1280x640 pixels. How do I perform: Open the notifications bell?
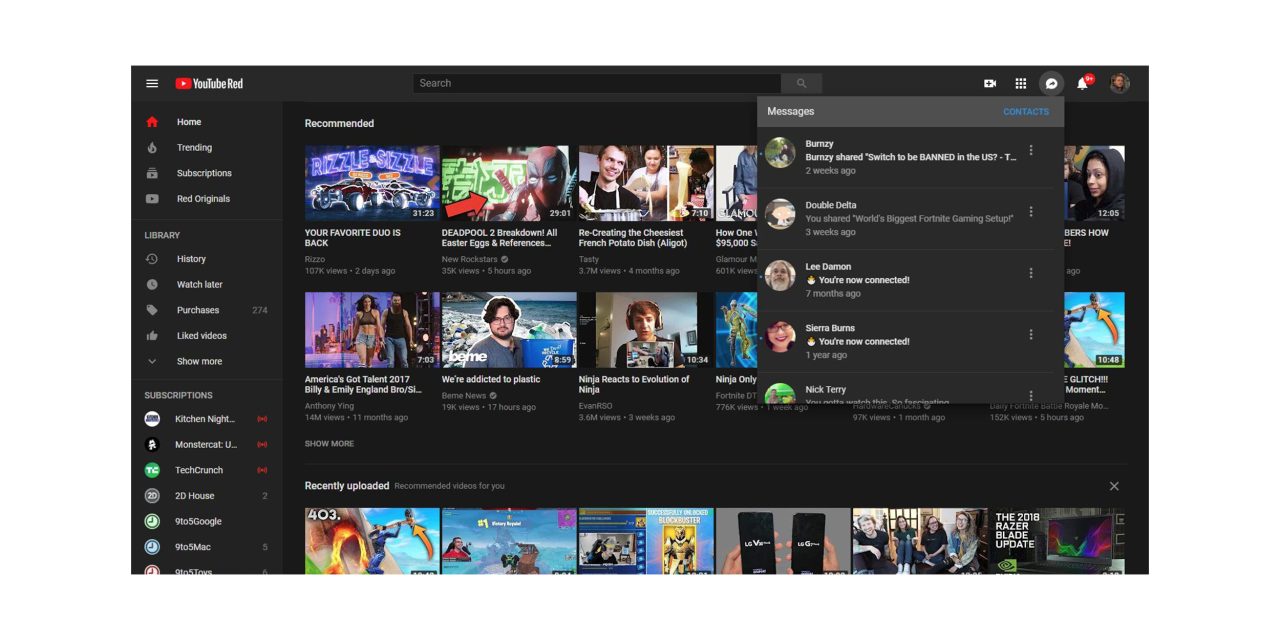click(1082, 84)
